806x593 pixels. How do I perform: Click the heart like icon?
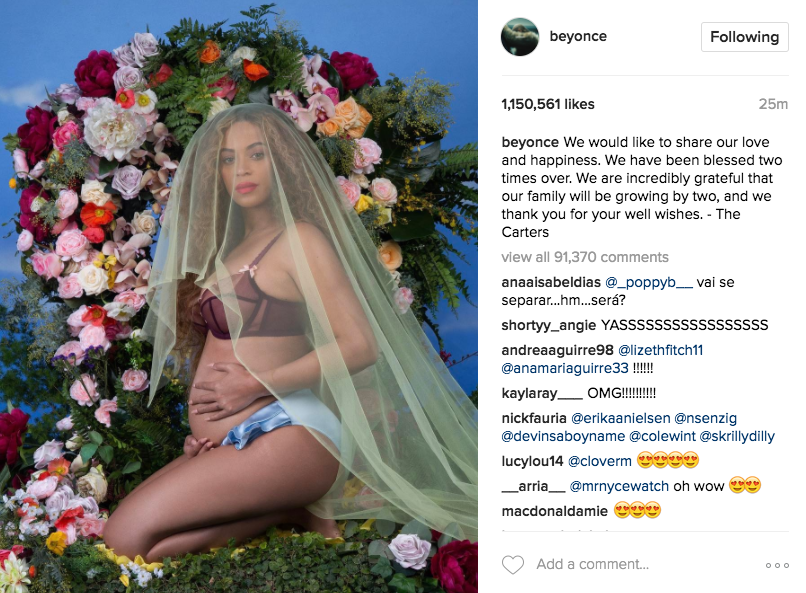coord(512,565)
